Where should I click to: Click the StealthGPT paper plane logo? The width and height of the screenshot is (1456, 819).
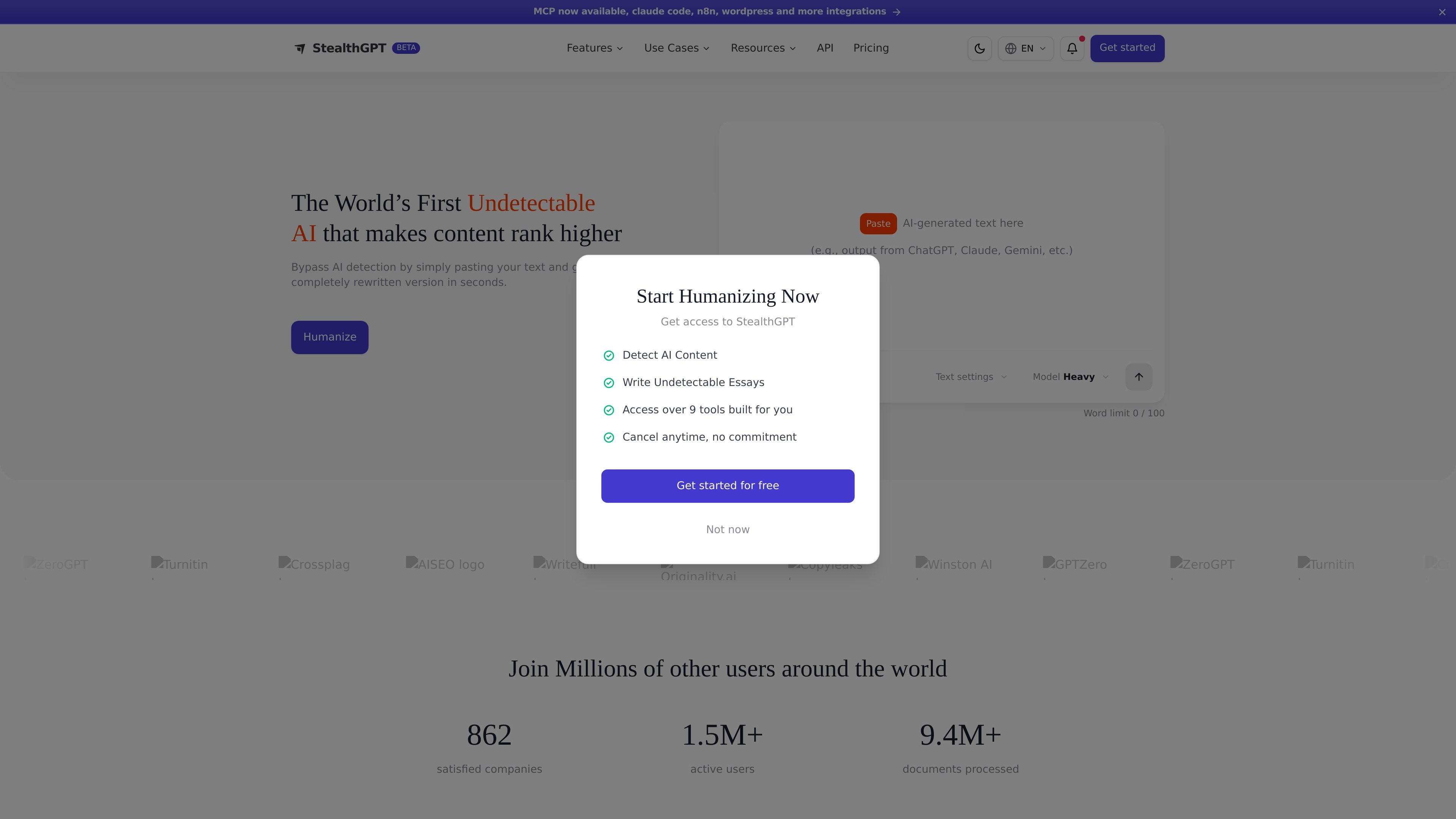tap(300, 49)
